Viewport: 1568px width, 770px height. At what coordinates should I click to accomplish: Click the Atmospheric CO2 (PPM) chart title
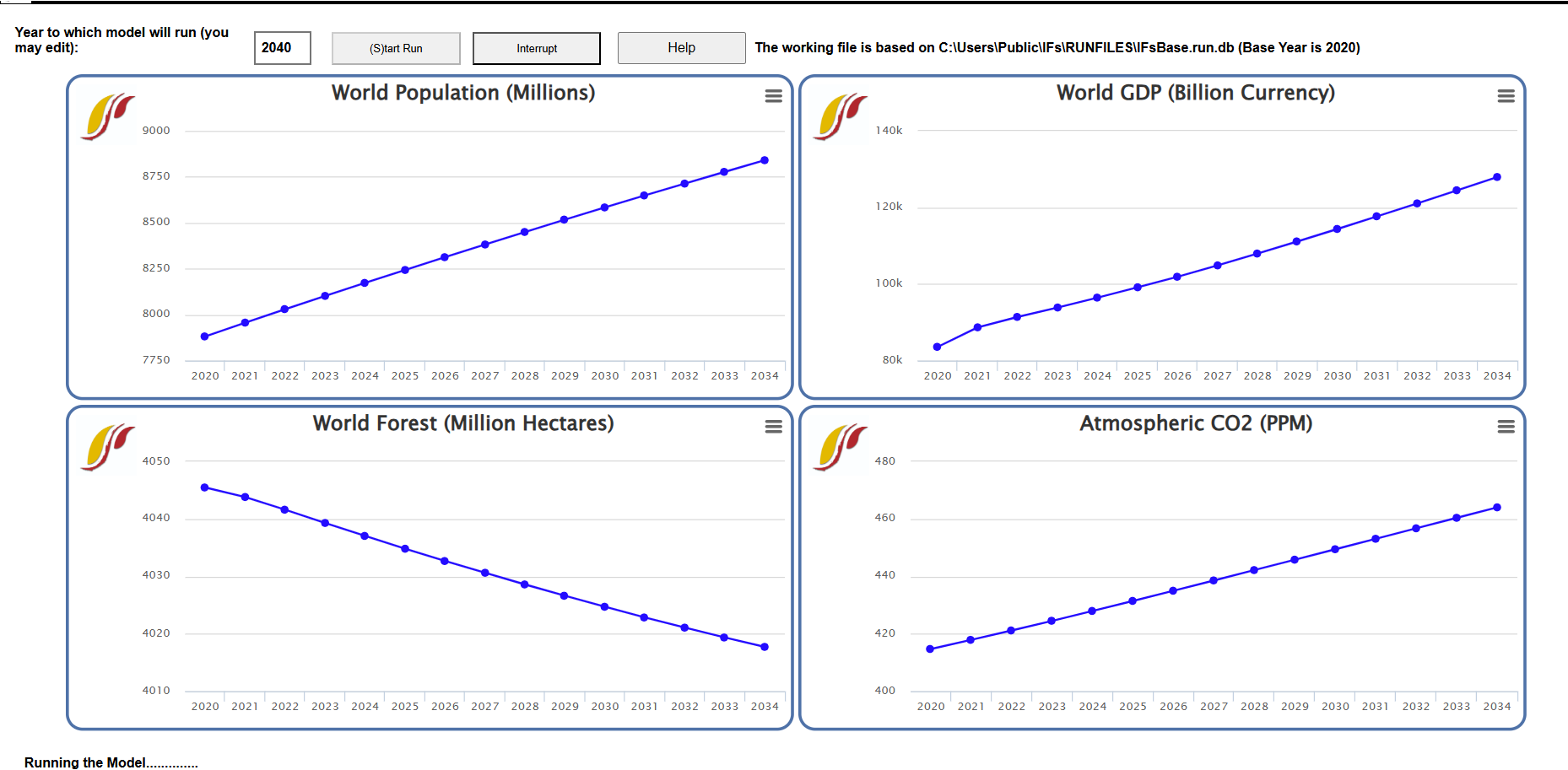point(1196,423)
